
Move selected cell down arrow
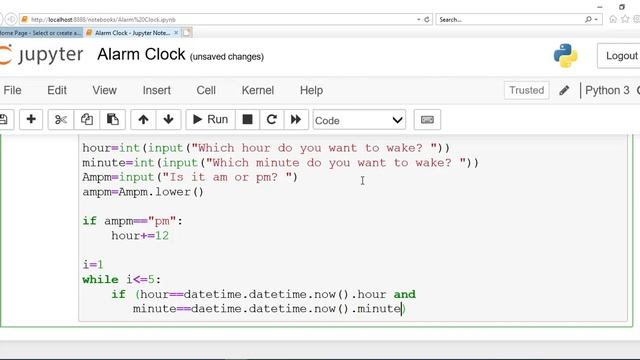168,120
